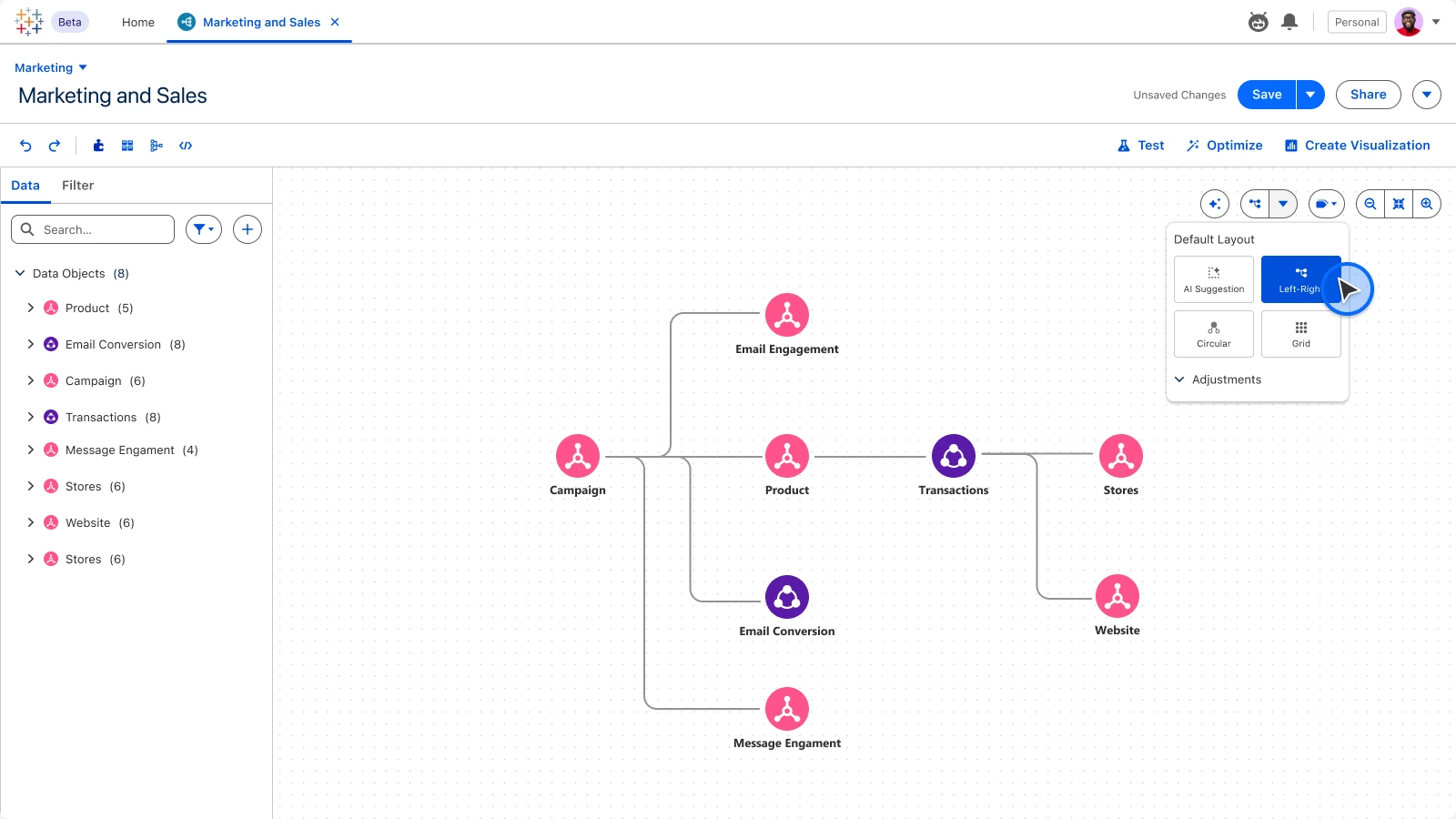The height and width of the screenshot is (819, 1456).
Task: Collapse the Data Objects group
Action: coord(20,273)
